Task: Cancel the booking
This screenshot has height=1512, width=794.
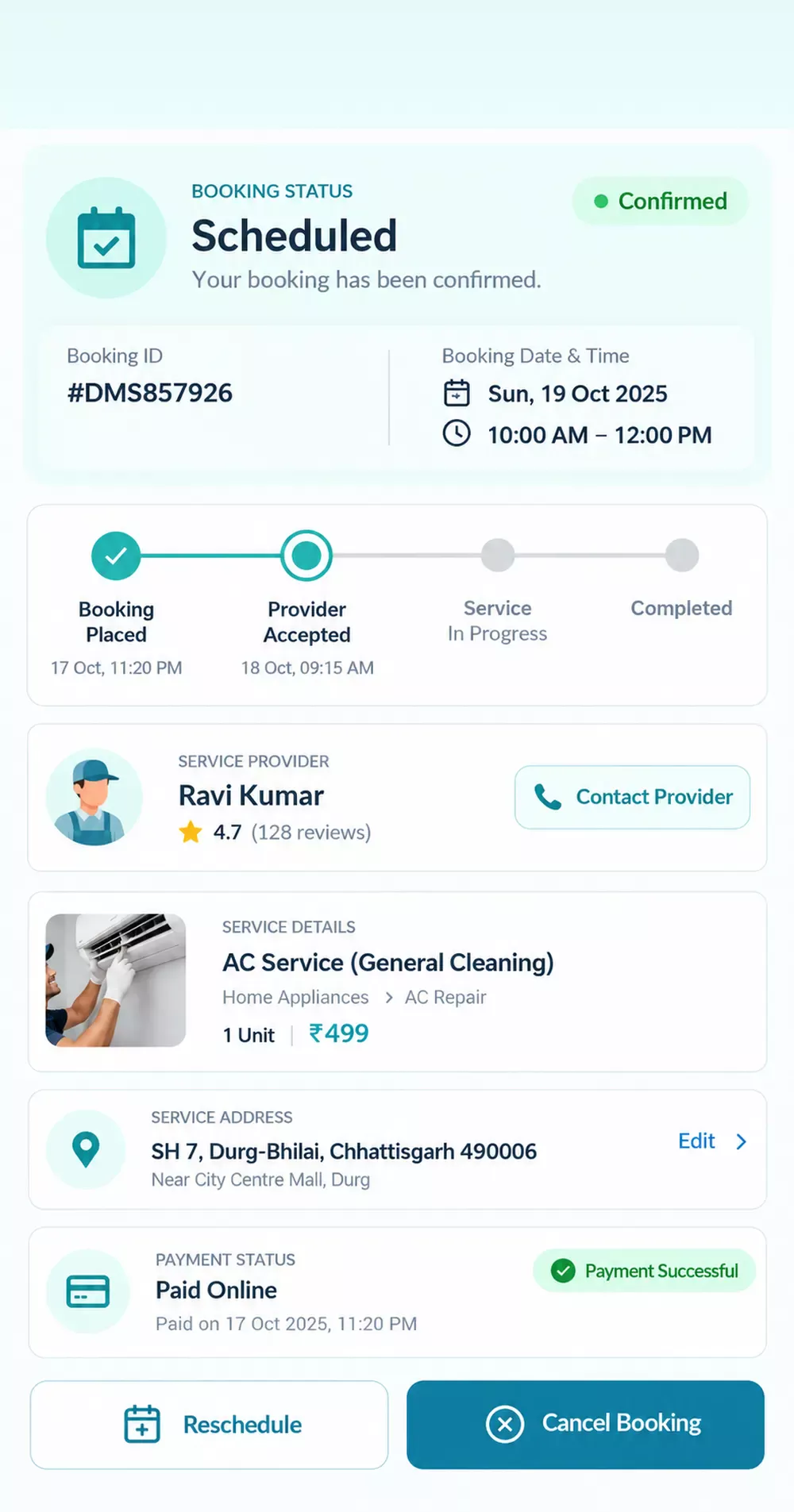Action: 586,1425
